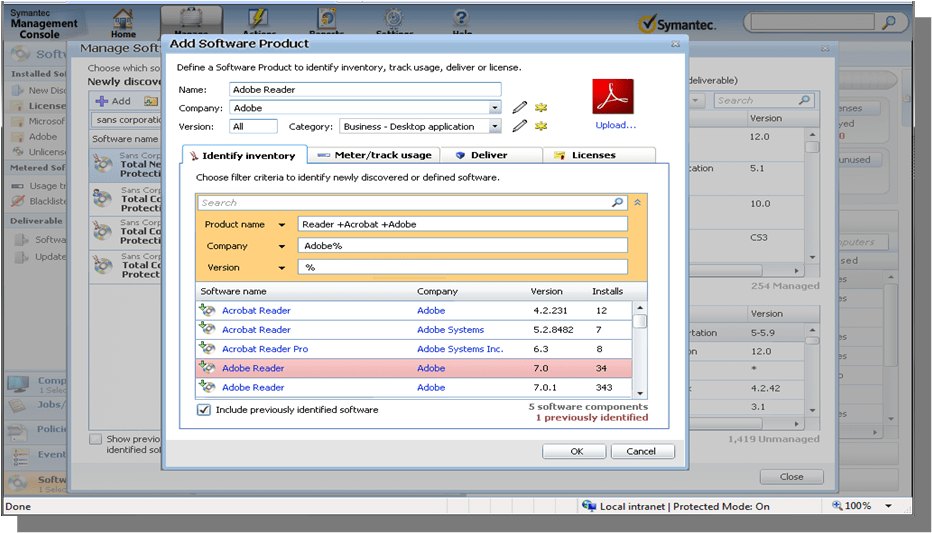Viewport: 932px width, 533px height.
Task: Click software icon for Acrobat Reader 4.2.231
Action: point(207,310)
